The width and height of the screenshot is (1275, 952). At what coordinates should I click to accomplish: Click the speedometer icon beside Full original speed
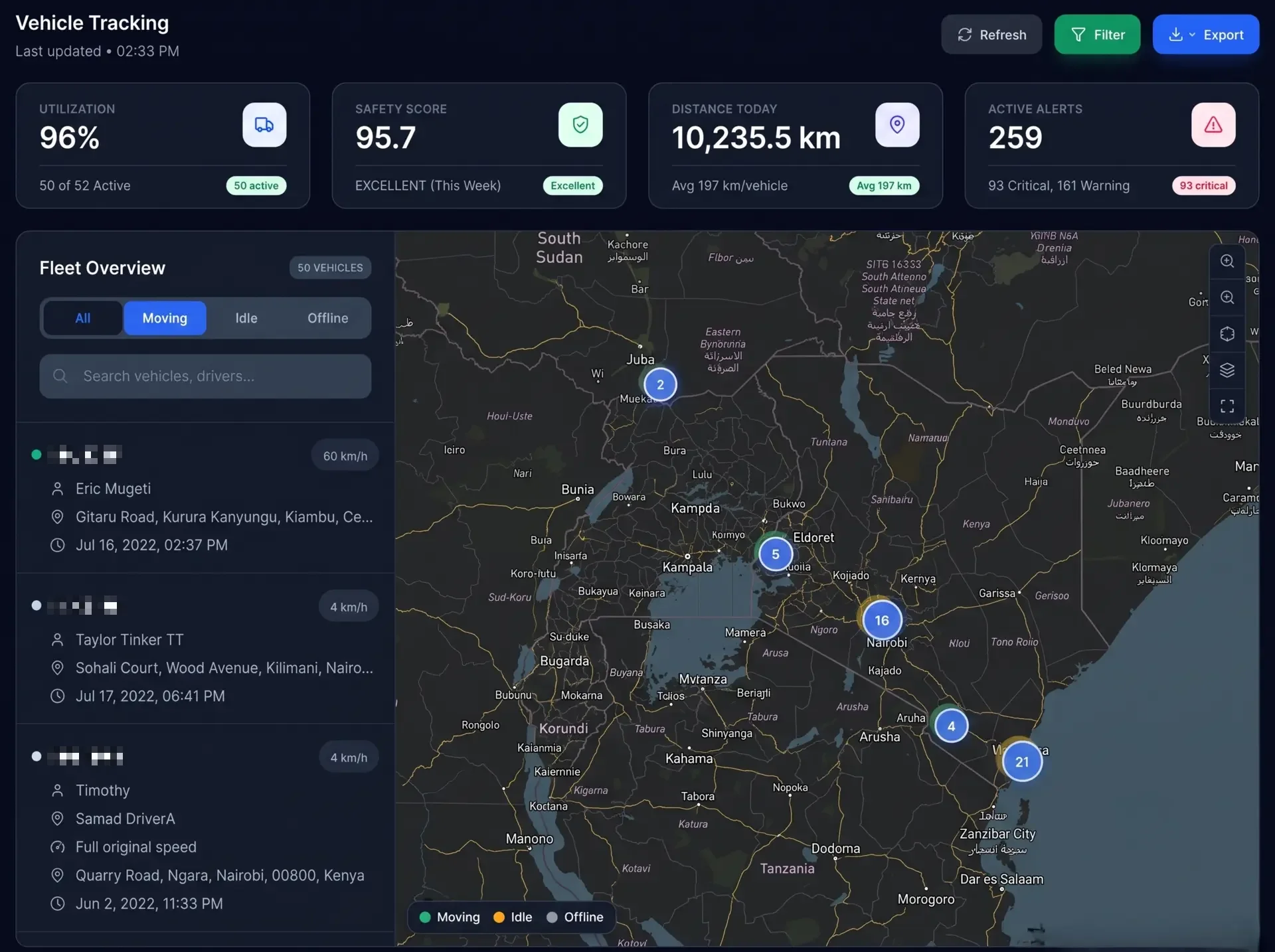(58, 847)
